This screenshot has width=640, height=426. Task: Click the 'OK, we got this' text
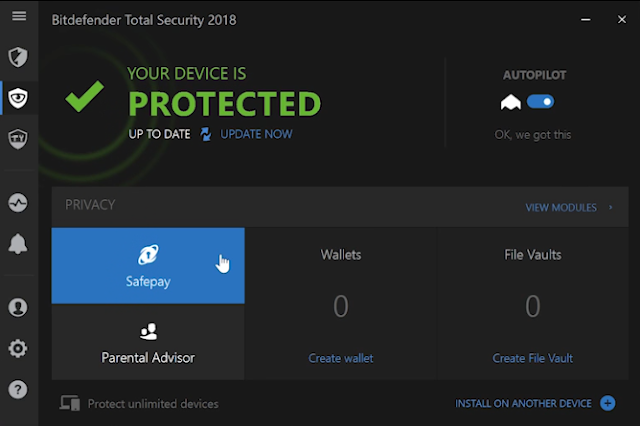(533, 135)
